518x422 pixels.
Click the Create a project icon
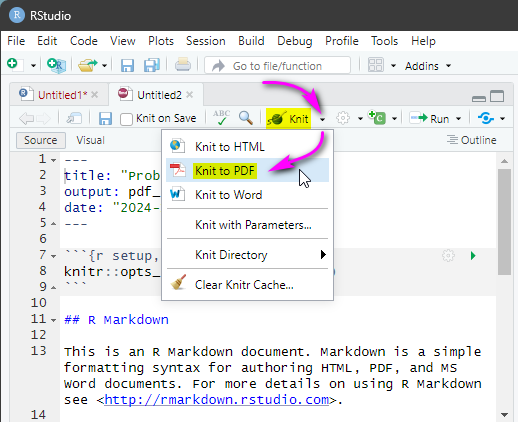(x=56, y=64)
